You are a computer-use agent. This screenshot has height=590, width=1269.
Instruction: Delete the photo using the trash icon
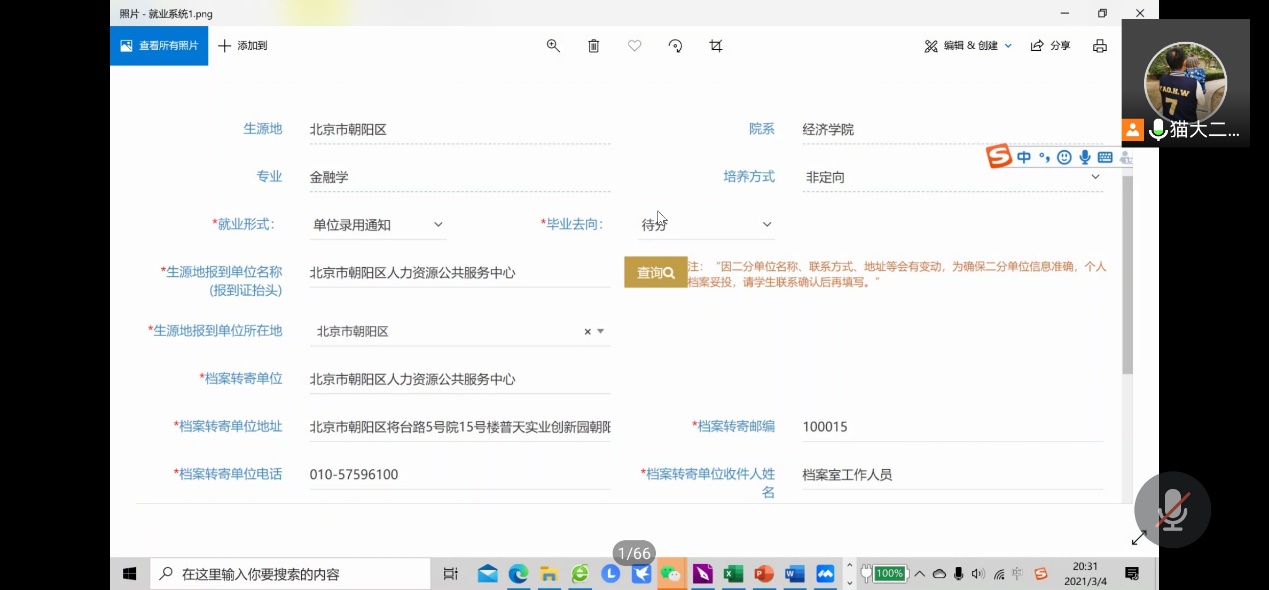[x=594, y=46]
